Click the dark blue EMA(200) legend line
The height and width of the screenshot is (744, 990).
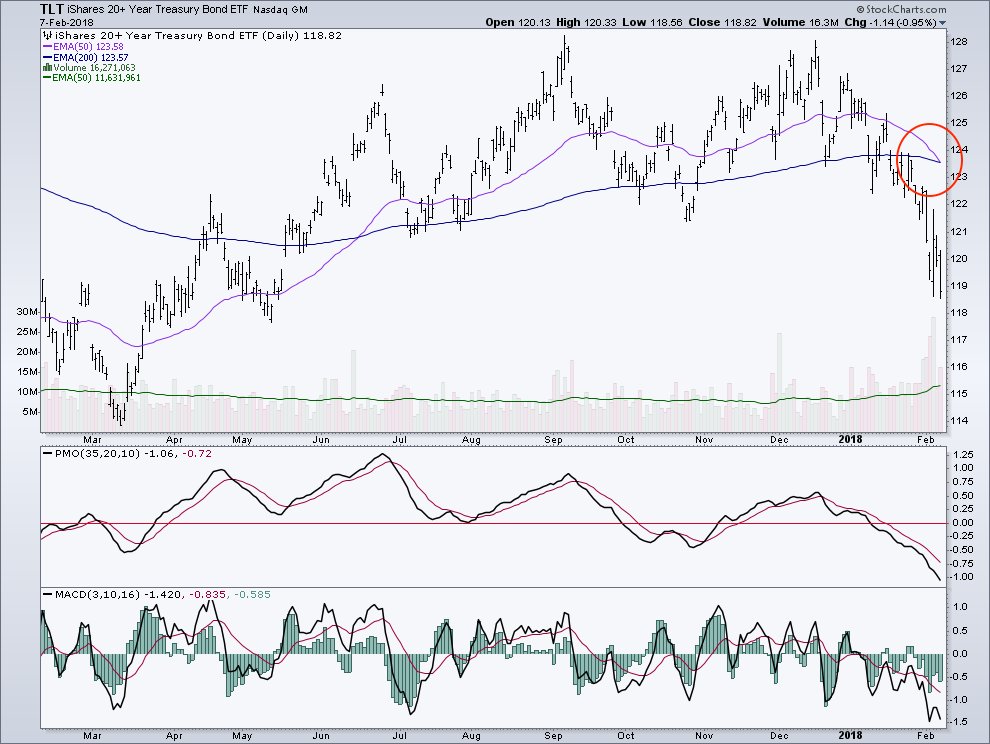(x=47, y=57)
